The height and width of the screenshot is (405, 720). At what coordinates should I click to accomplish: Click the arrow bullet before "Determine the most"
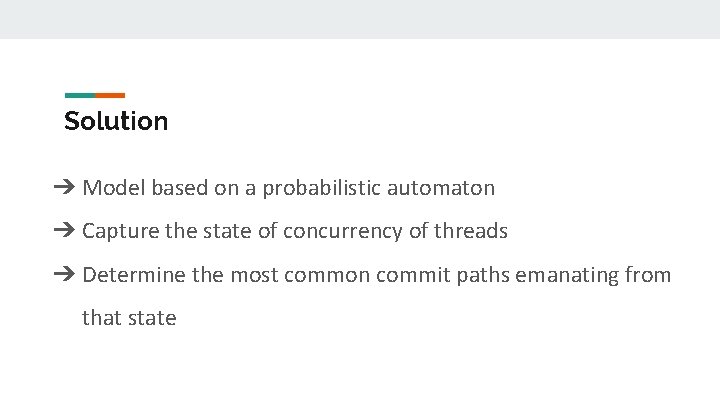click(x=64, y=274)
